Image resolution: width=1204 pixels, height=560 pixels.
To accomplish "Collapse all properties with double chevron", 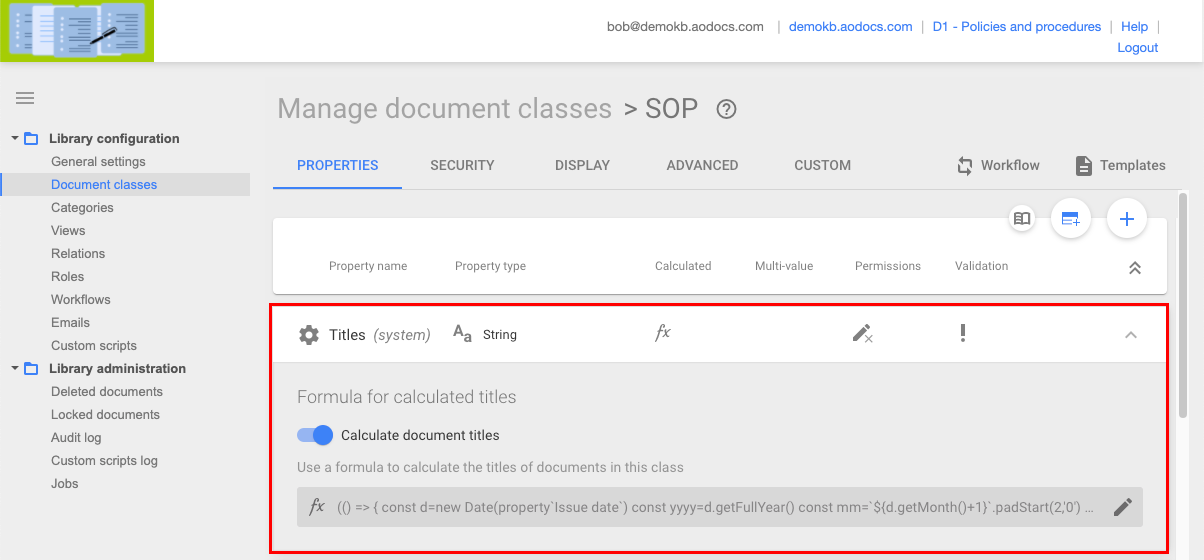I will (1135, 268).
